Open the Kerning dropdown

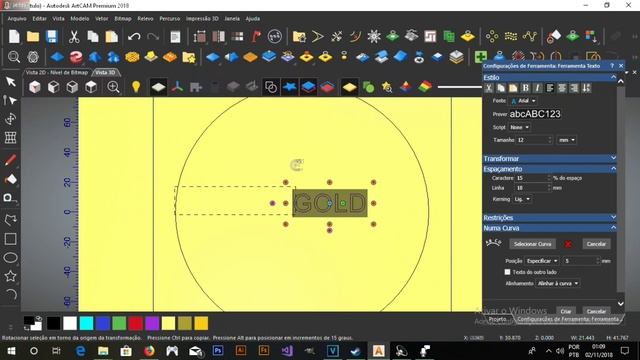click(522, 199)
